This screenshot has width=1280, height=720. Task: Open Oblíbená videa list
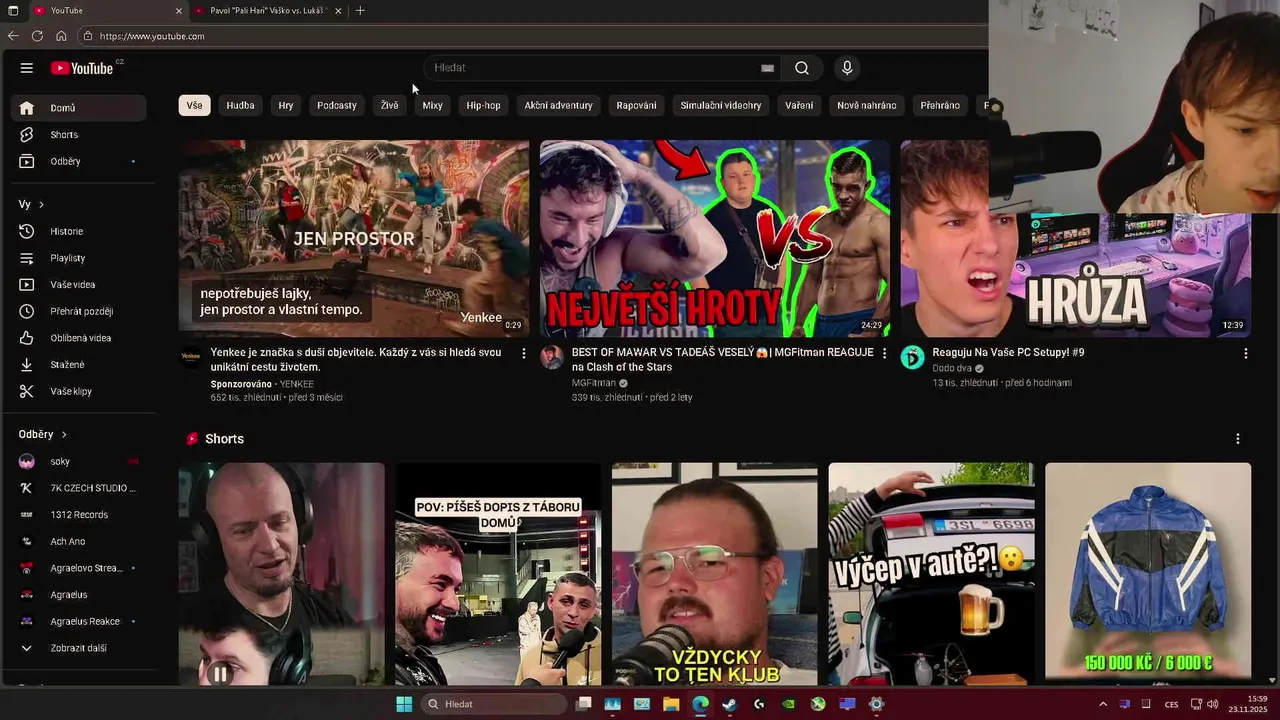(80, 338)
